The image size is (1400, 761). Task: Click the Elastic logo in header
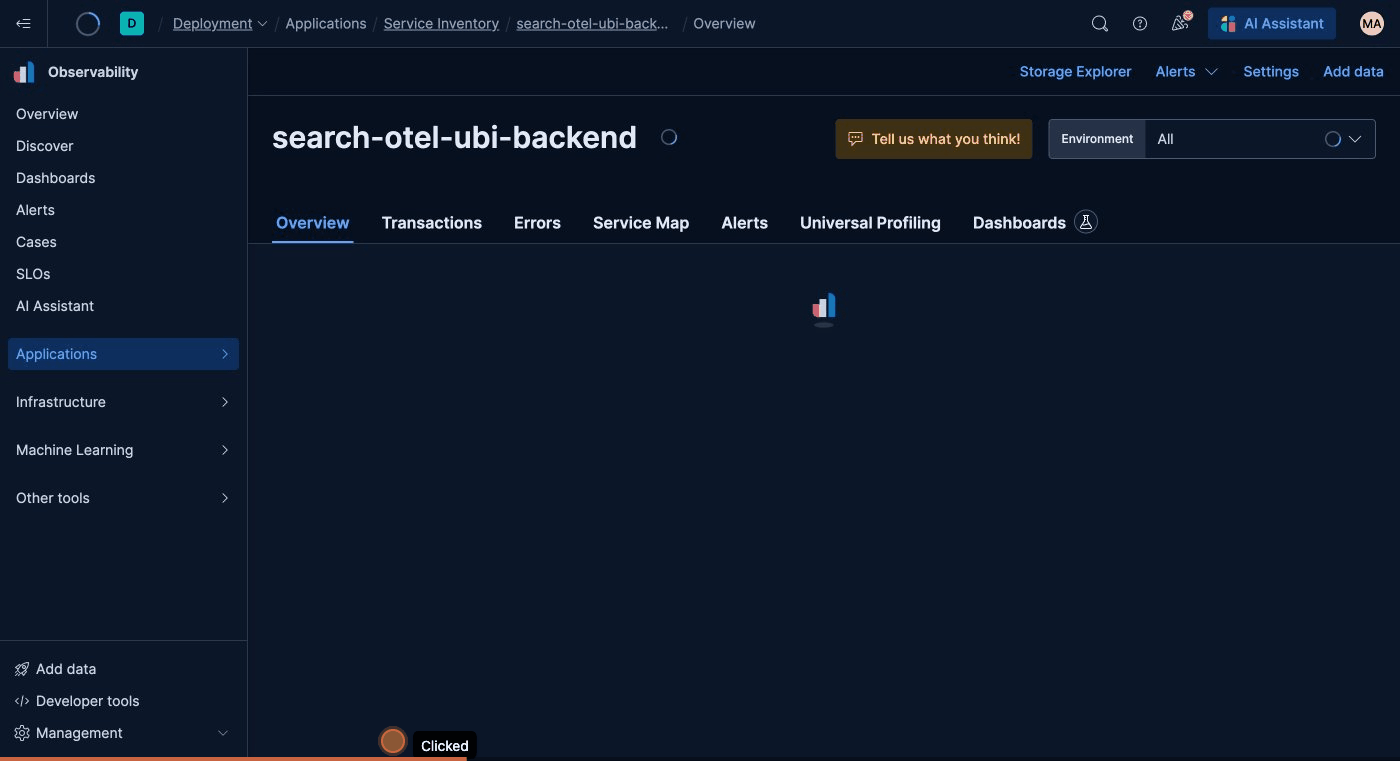click(x=88, y=23)
